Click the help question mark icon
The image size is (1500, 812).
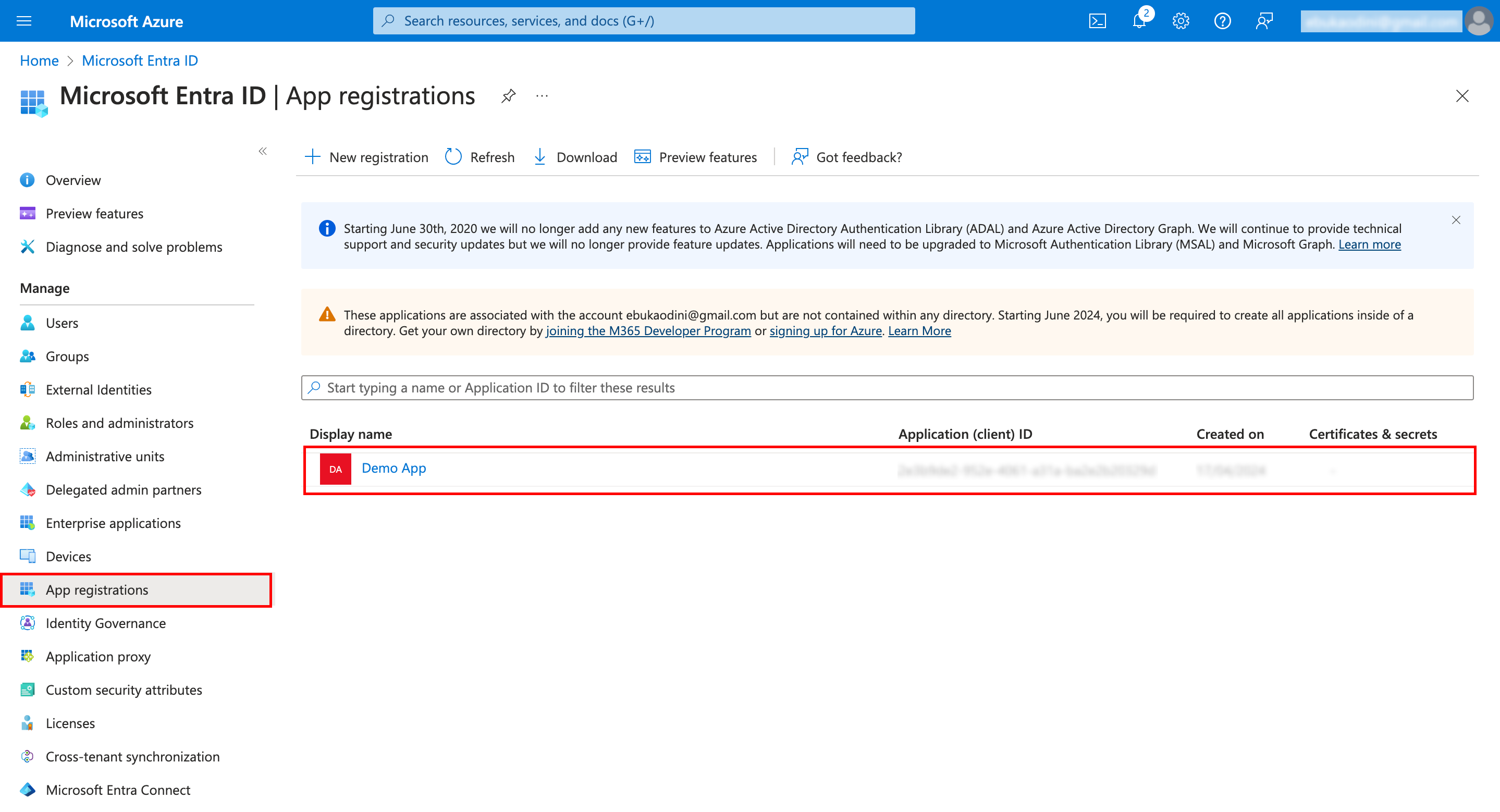1222,21
